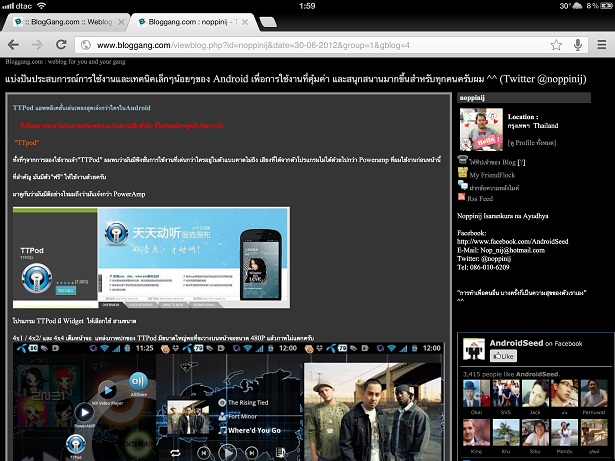This screenshot has height=461, width=615.
Task: Click the noppinij sidebar header
Action: click(524, 97)
